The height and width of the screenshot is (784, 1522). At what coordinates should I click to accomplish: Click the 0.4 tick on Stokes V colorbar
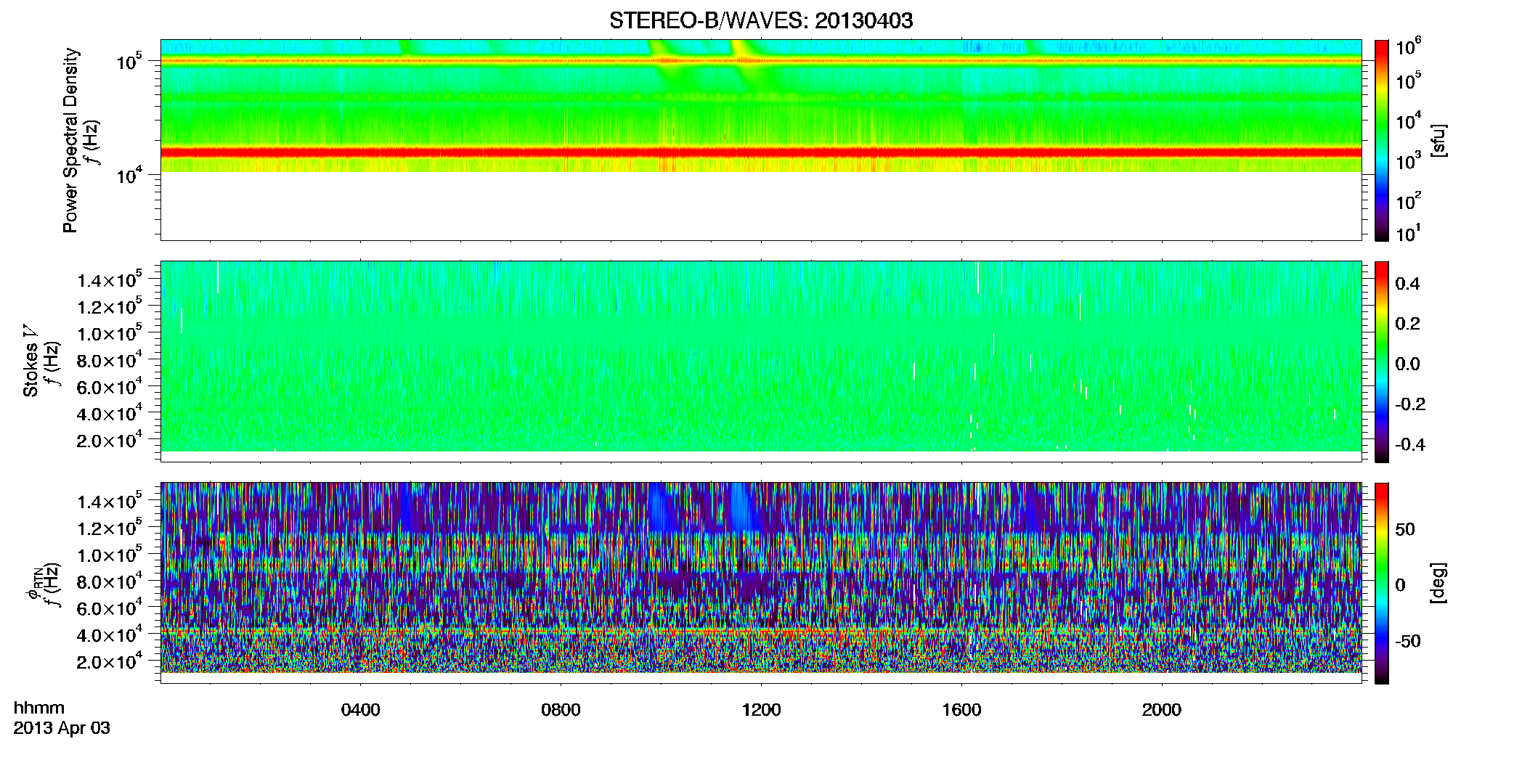pos(1407,284)
